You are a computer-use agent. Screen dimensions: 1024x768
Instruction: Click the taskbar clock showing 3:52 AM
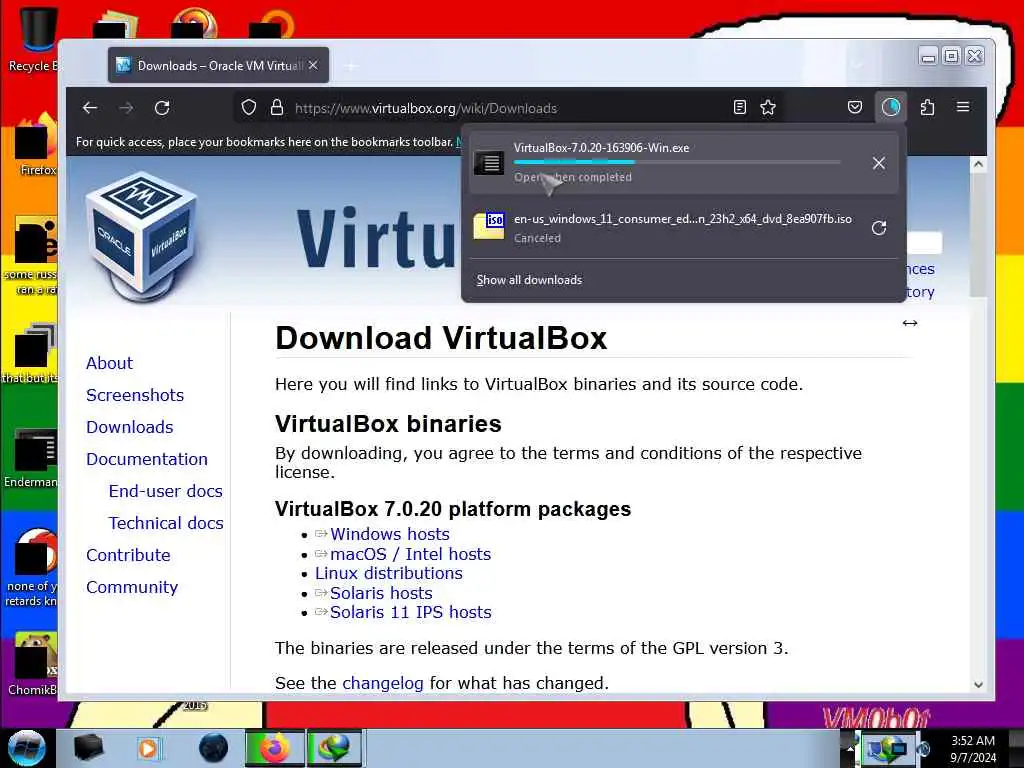973,749
